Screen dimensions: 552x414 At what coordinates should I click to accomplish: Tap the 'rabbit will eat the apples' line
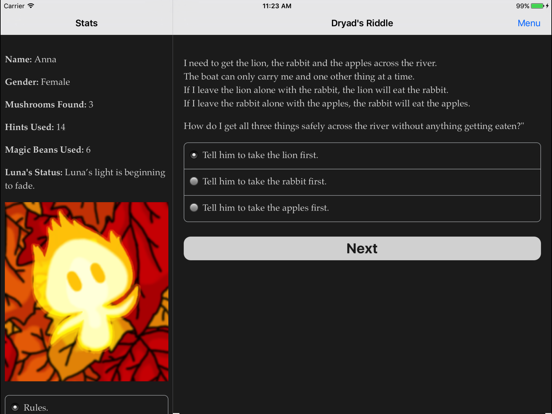327,104
